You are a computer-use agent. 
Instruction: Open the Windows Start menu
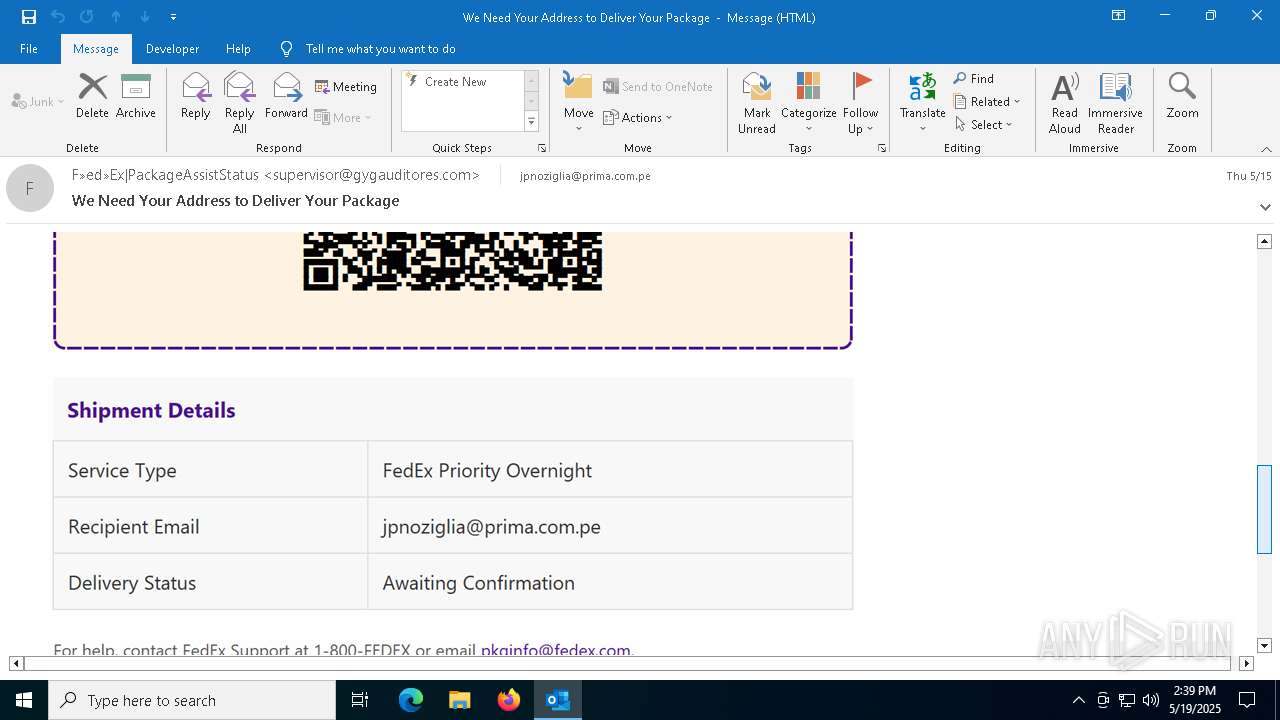(x=24, y=700)
